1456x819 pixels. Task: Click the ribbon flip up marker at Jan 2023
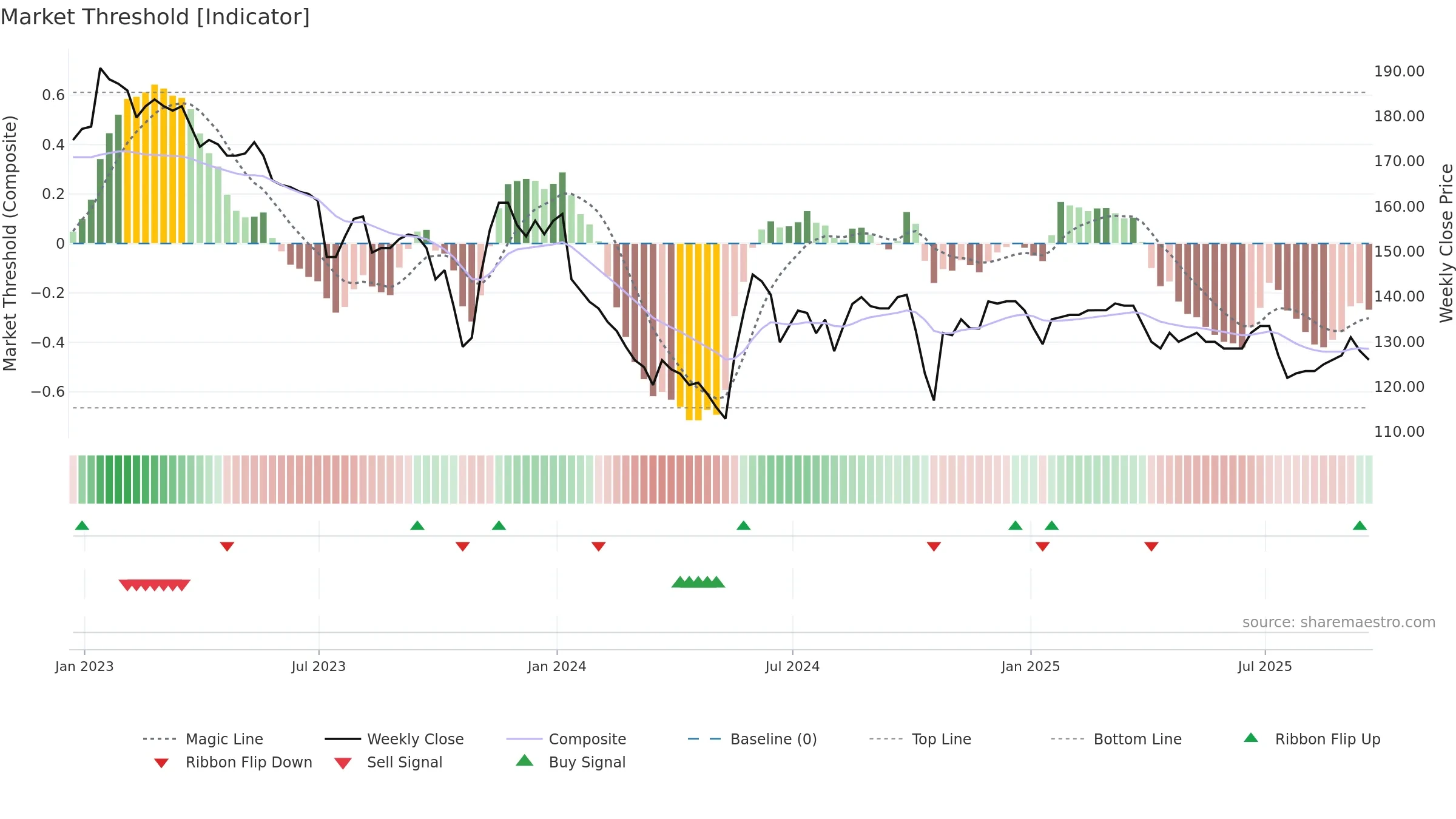[x=82, y=525]
